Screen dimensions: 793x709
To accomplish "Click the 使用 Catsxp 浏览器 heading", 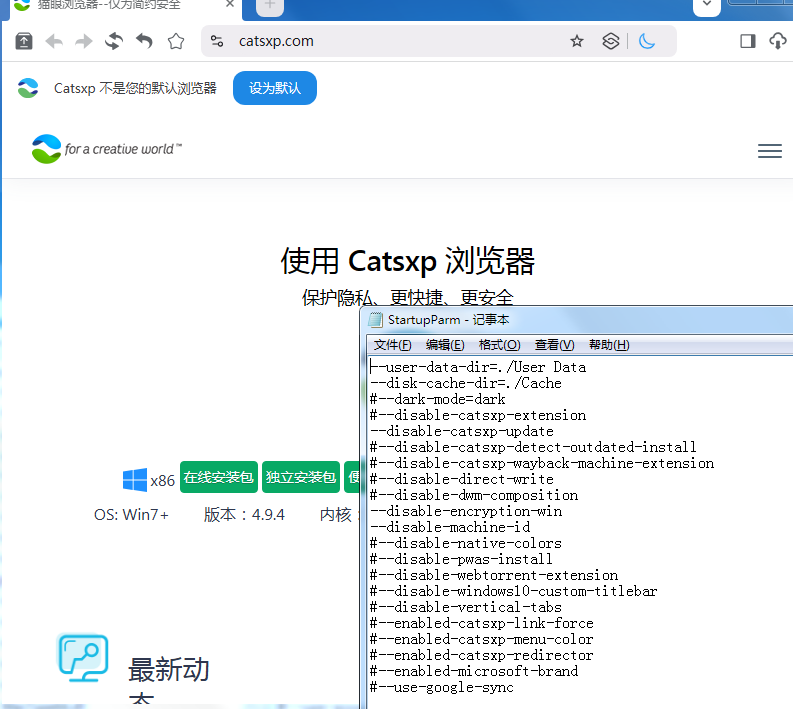I will pyautogui.click(x=408, y=261).
